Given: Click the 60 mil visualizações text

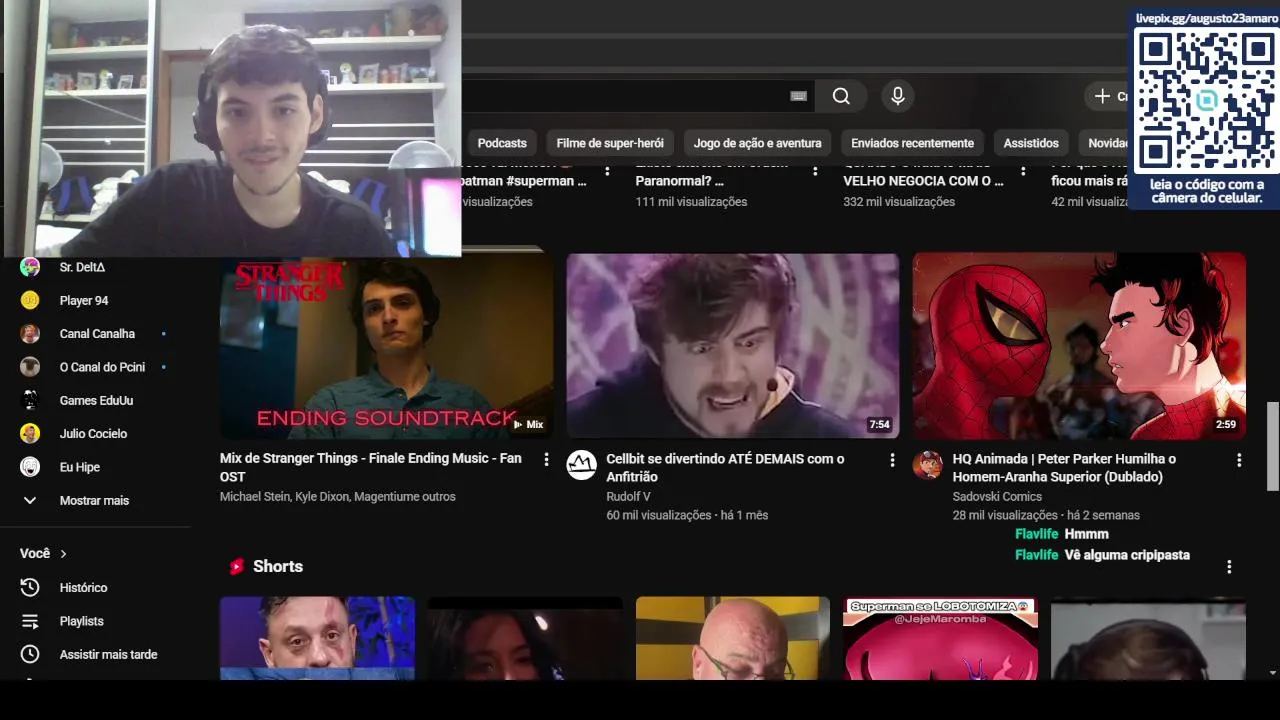Looking at the screenshot, I should click(658, 515).
